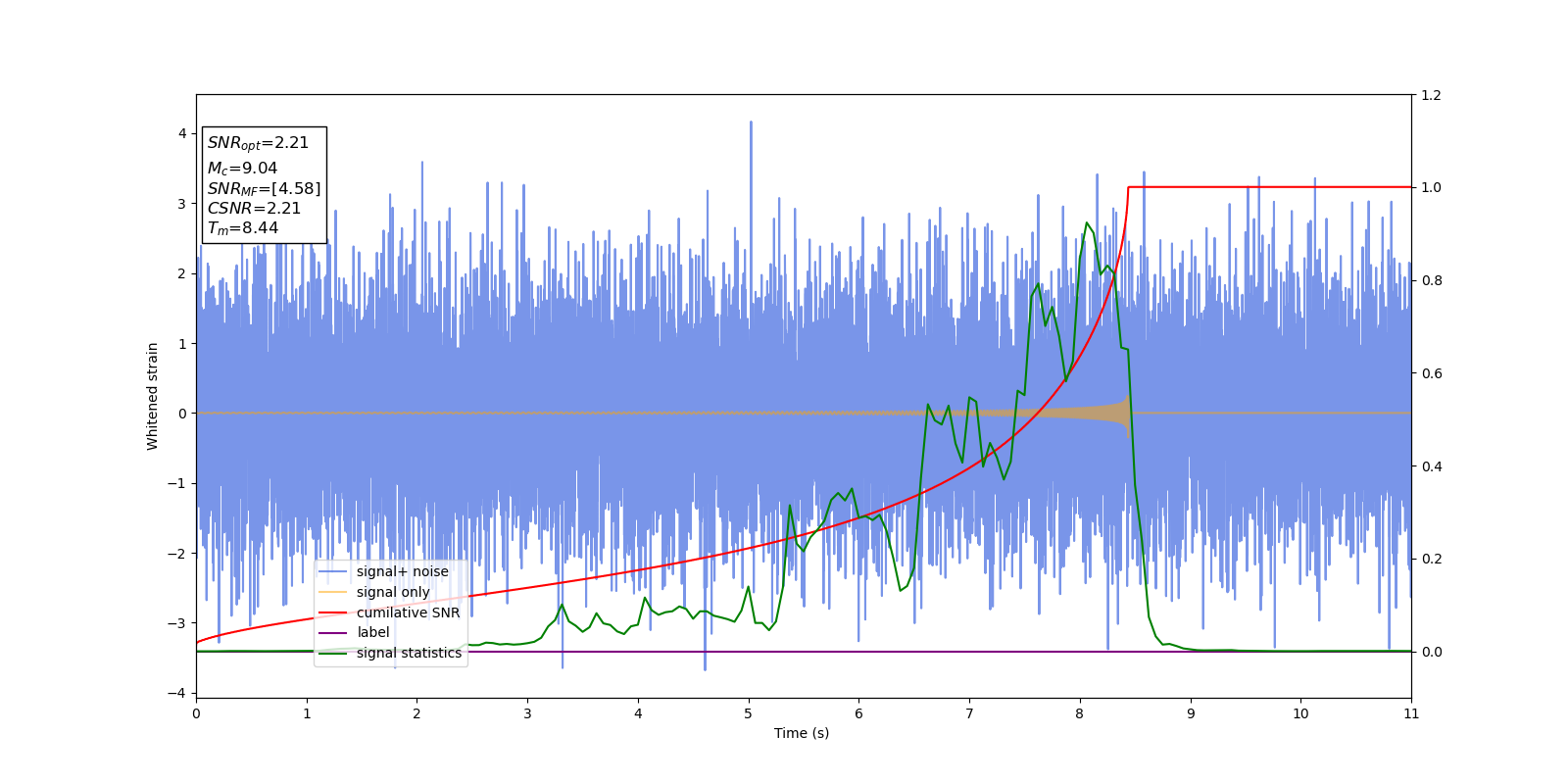The height and width of the screenshot is (784, 1568).
Task: Click the right axis tick label 1.2
Action: pyautogui.click(x=1431, y=95)
